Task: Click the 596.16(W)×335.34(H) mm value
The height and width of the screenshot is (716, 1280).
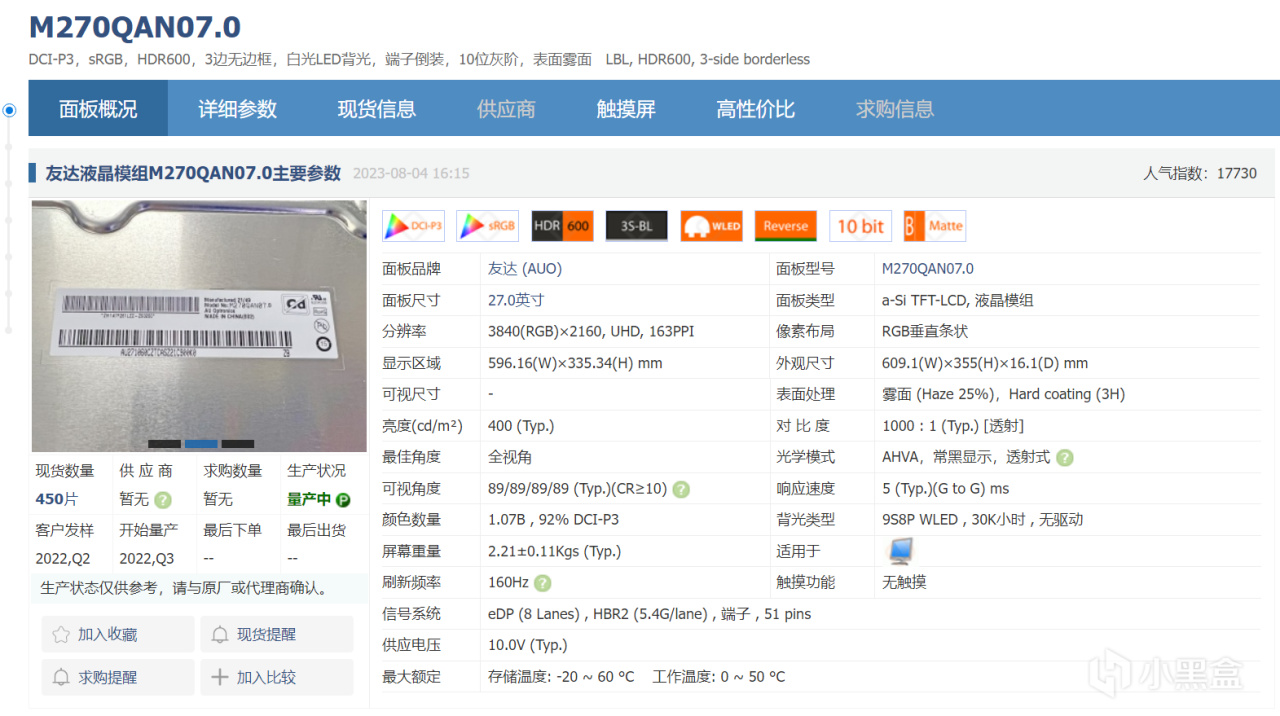Action: (x=575, y=363)
